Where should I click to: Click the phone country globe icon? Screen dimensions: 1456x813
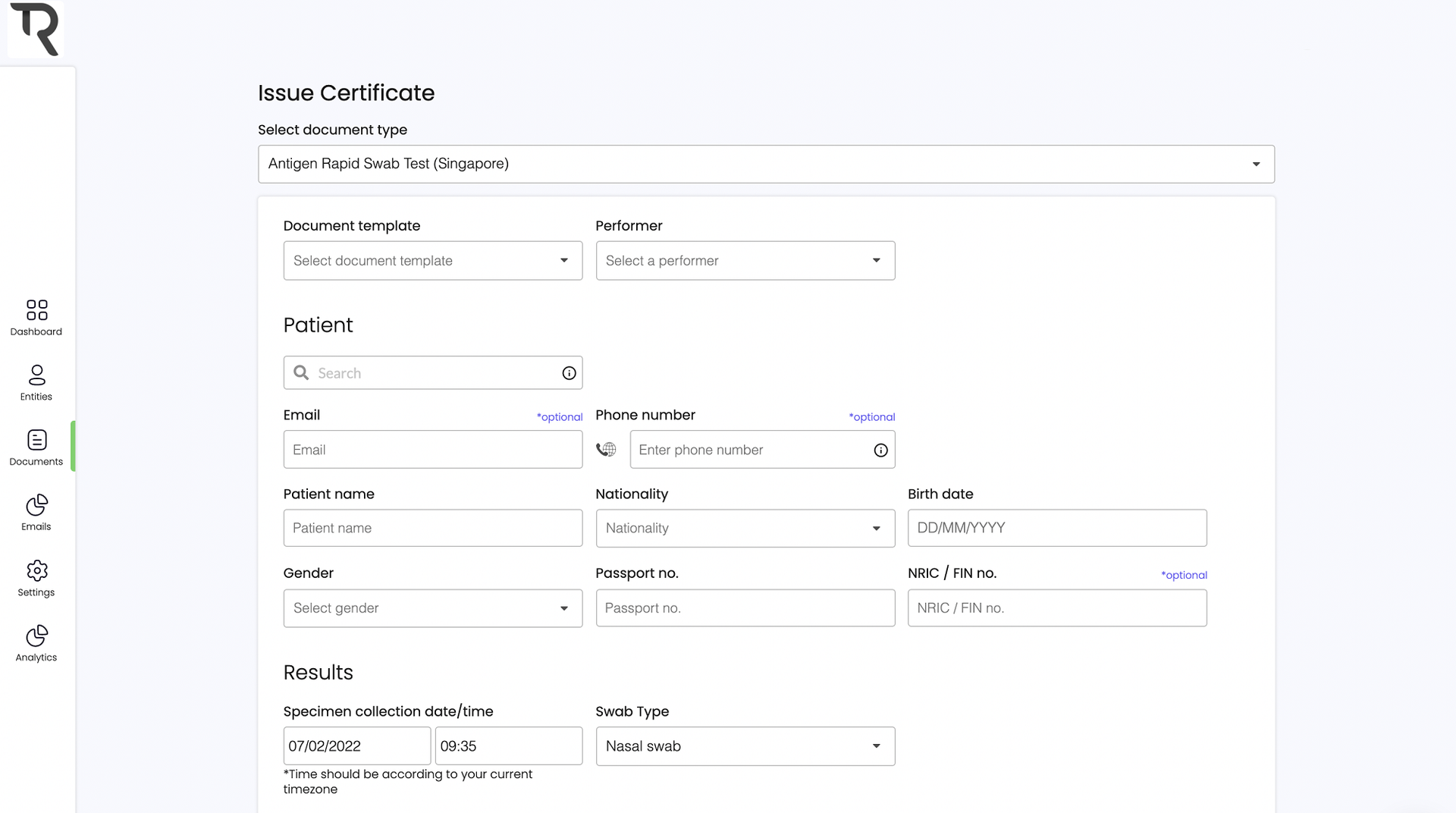pyautogui.click(x=606, y=450)
